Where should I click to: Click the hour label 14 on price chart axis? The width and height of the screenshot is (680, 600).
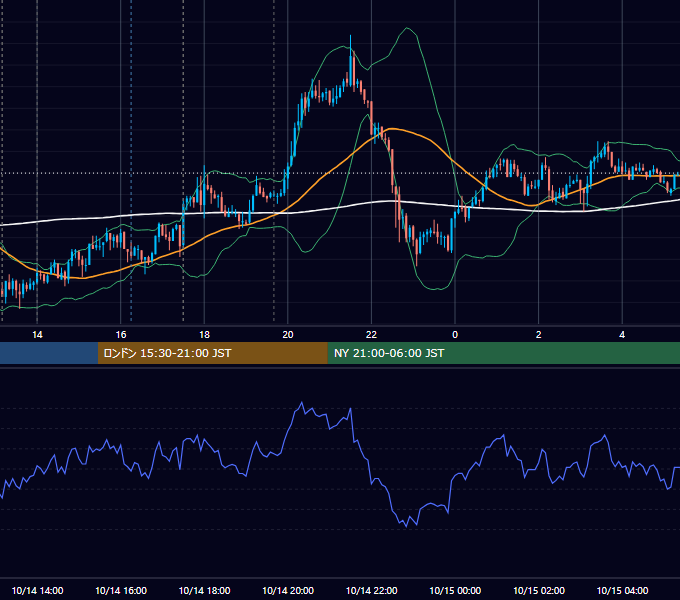pos(37,335)
